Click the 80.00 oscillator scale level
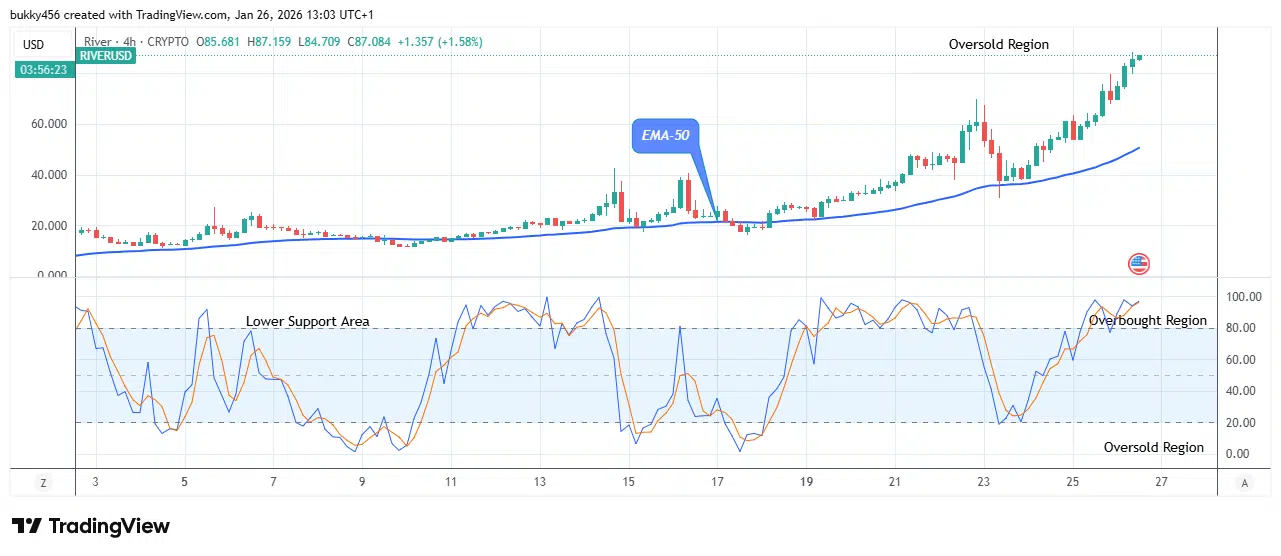This screenshot has width=1281, height=556. (1243, 328)
